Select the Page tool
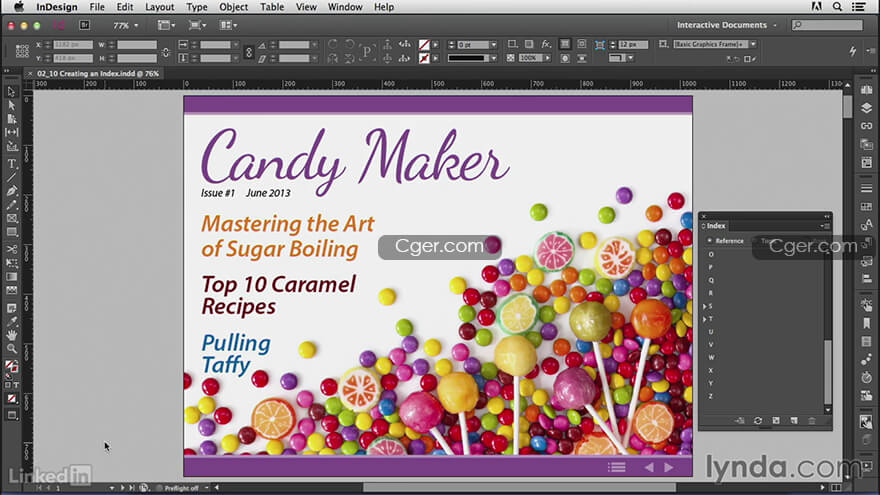The width and height of the screenshot is (880, 495). tap(11, 118)
